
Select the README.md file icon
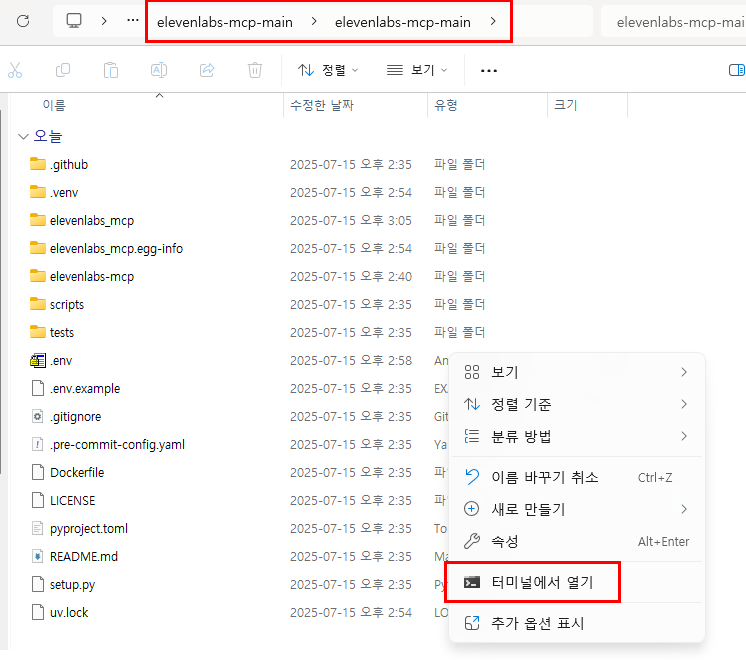pos(38,556)
